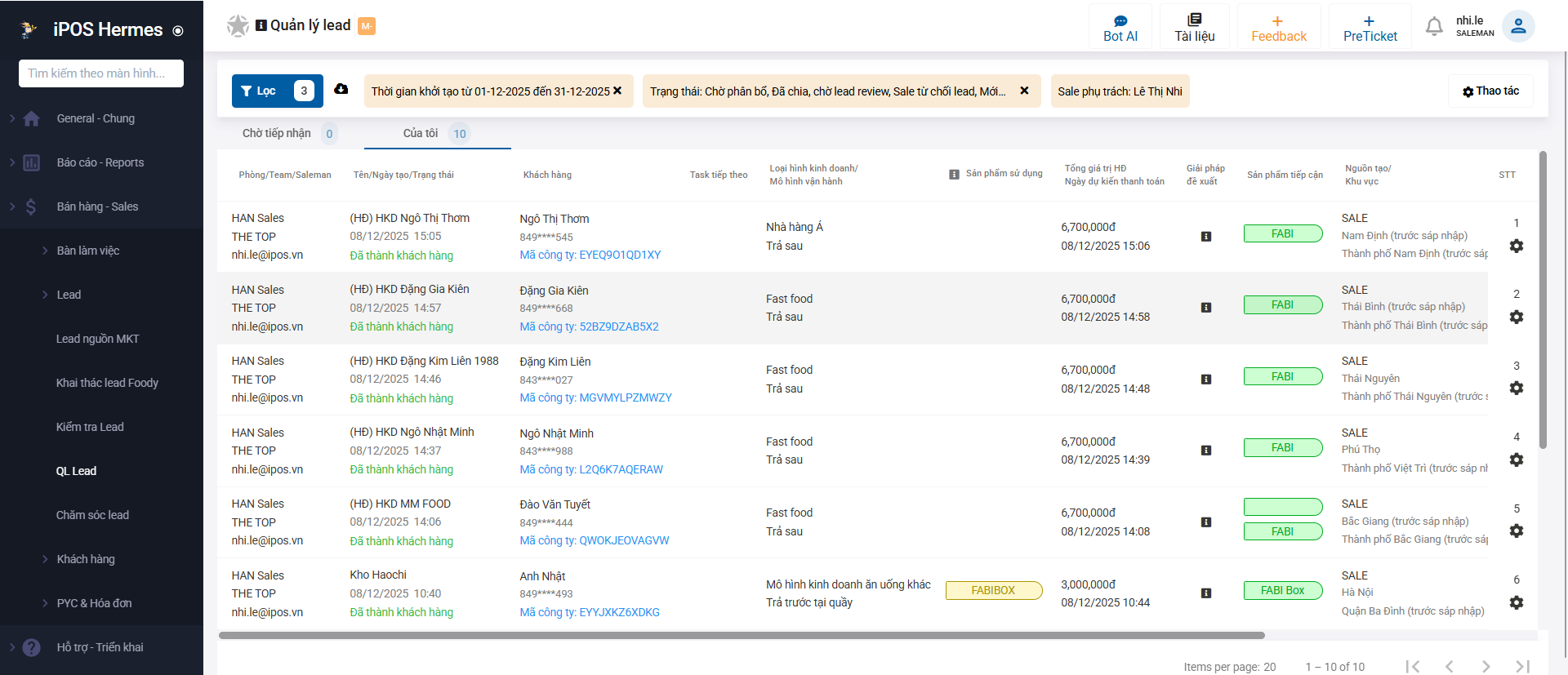1568x675 pixels.
Task: Click Giải pháp info icon in Đào Văn Tuyết row
Action: pyautogui.click(x=1206, y=522)
